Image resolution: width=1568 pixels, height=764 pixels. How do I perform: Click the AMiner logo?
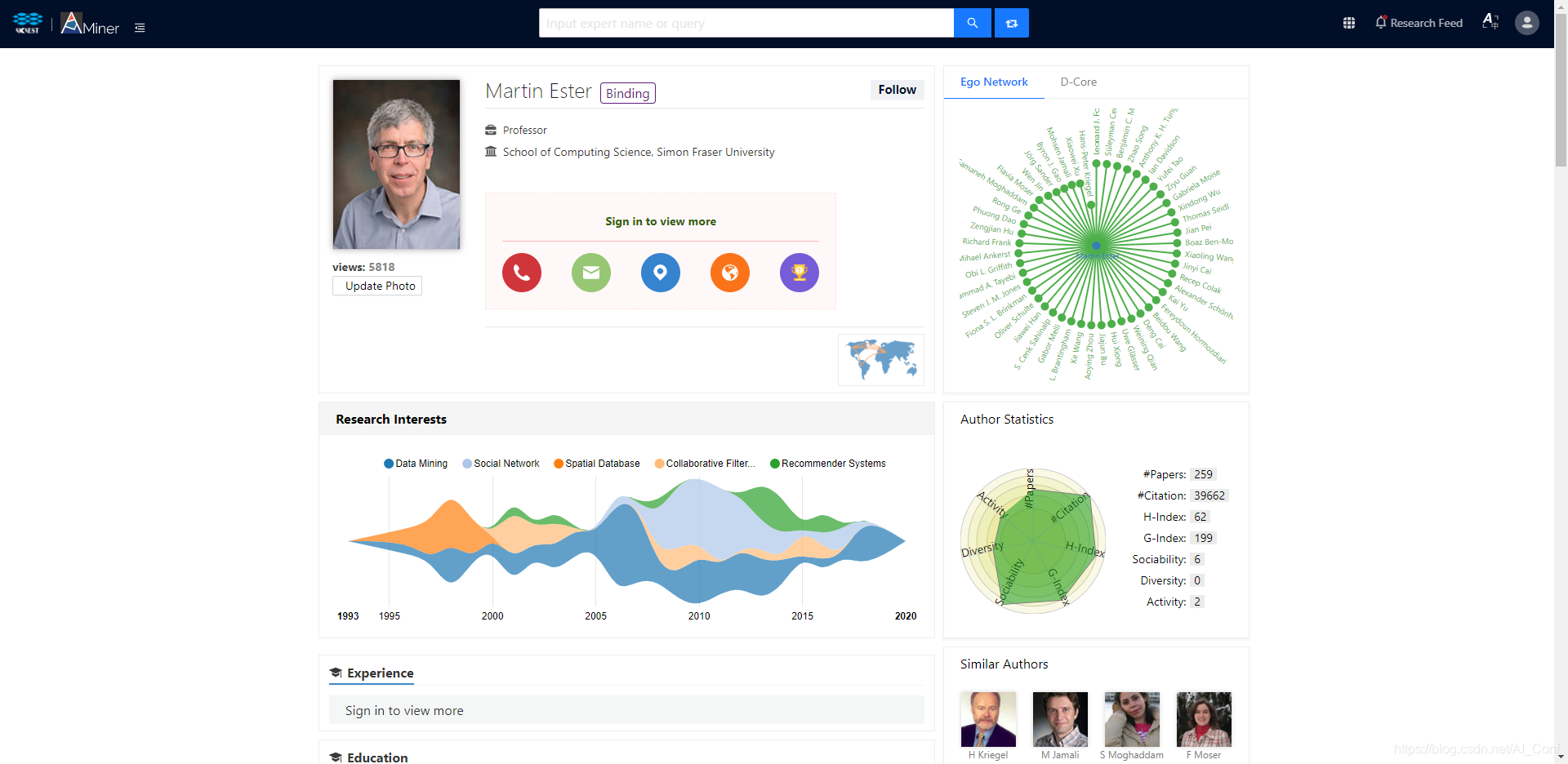click(90, 24)
